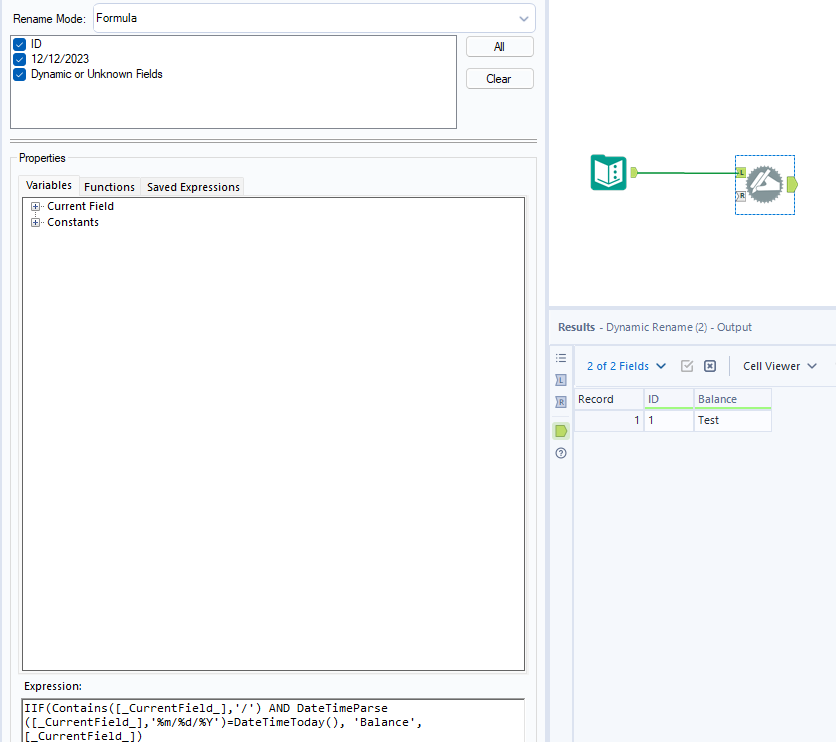
Task: Click the select all fields check icon
Action: pos(687,366)
